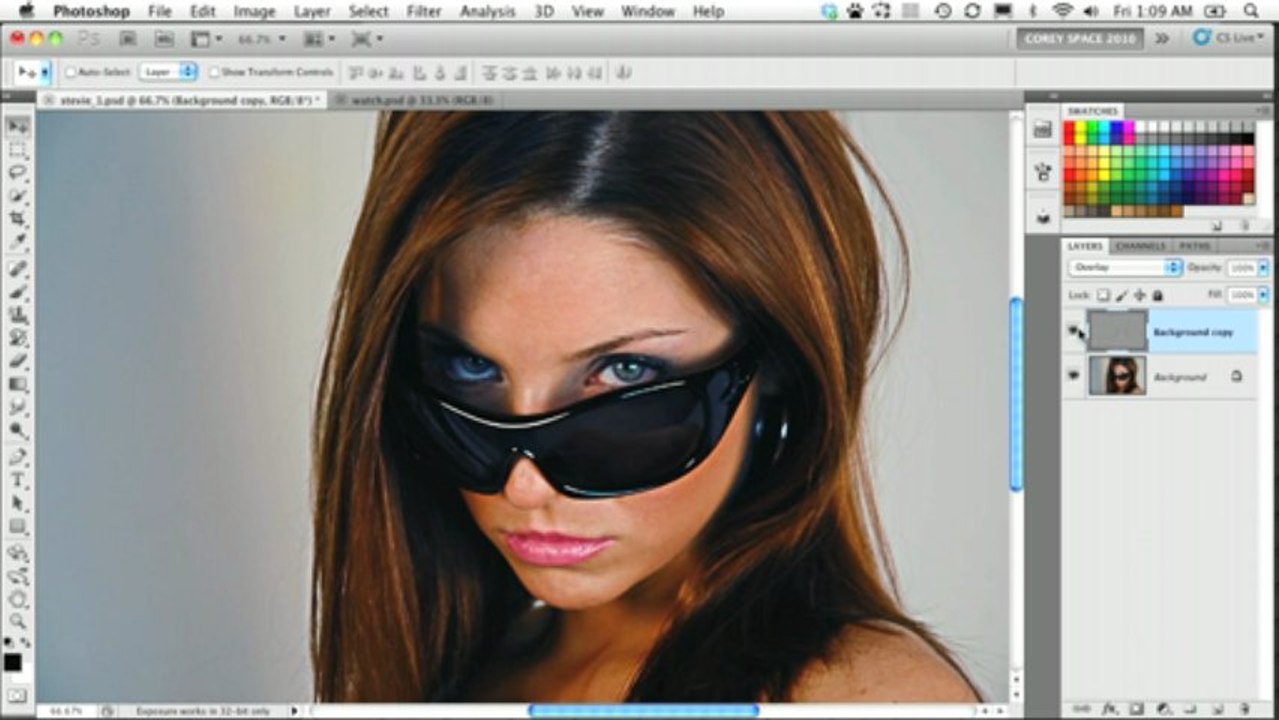Switch to the Channels tab
Screen dimensions: 1279x720
1140,246
